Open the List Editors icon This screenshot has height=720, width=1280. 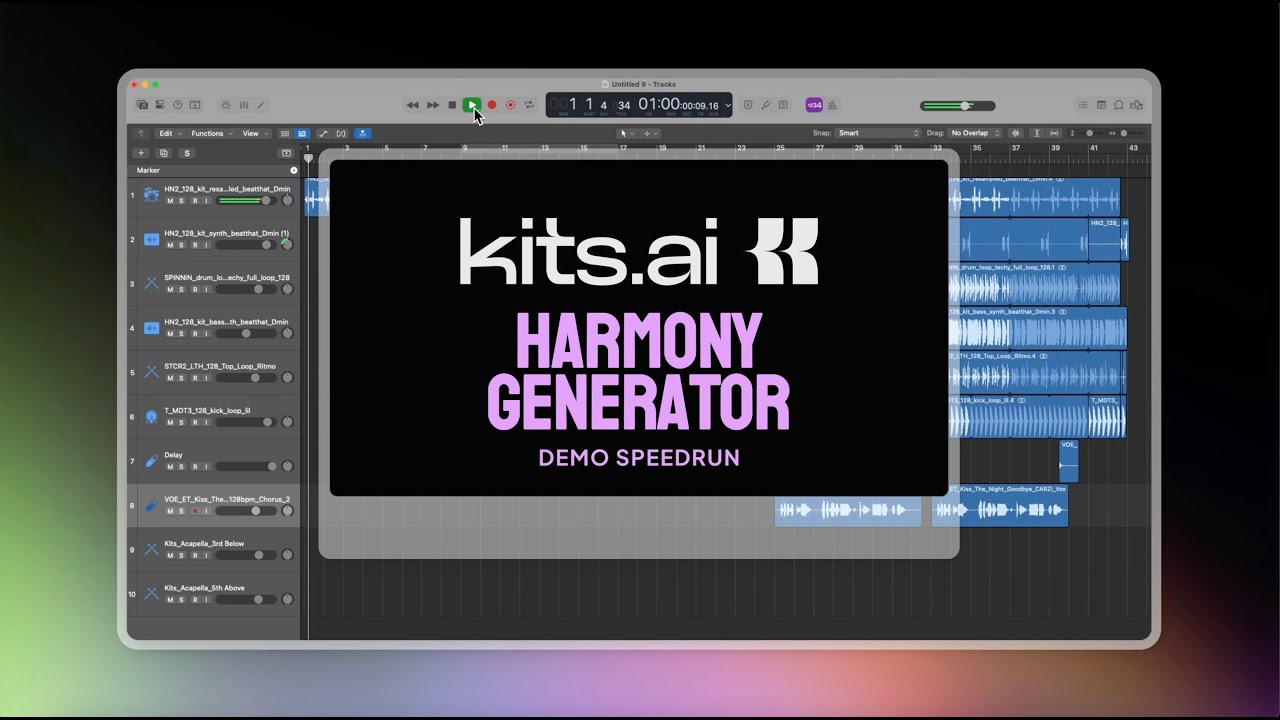(1082, 105)
